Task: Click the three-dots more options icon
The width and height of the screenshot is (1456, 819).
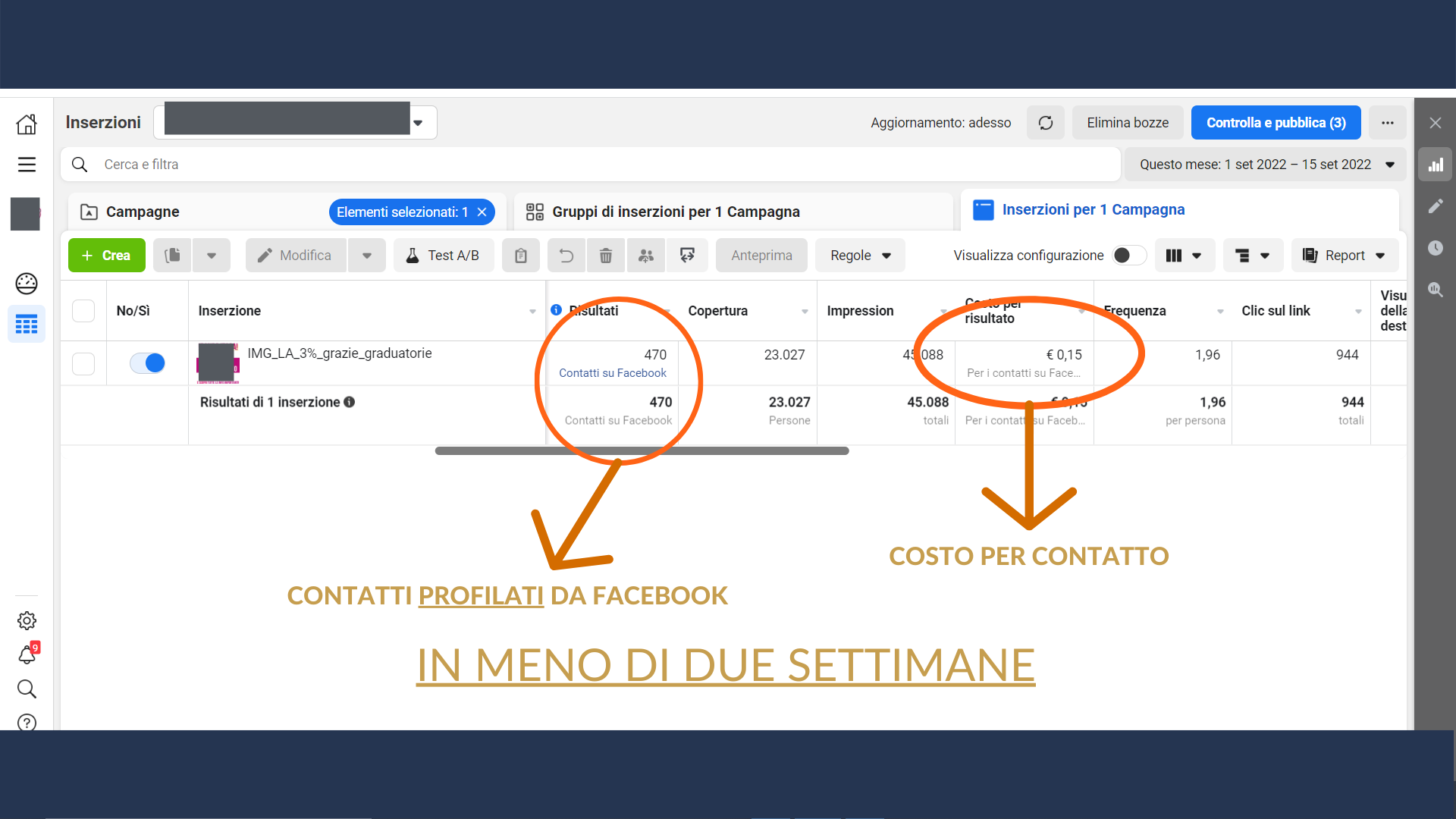Action: pyautogui.click(x=1387, y=123)
